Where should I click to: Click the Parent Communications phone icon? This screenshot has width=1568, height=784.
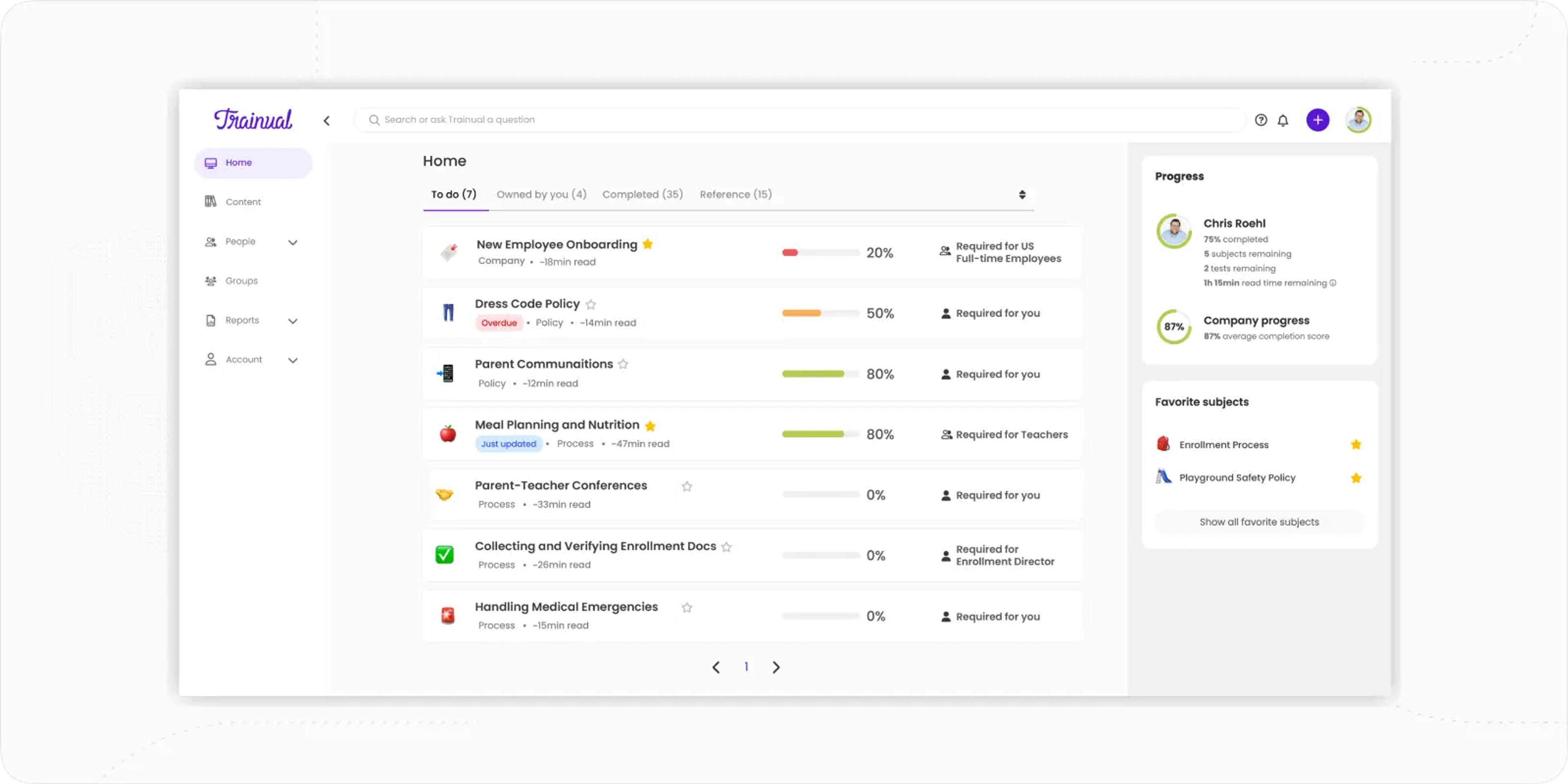pos(445,373)
